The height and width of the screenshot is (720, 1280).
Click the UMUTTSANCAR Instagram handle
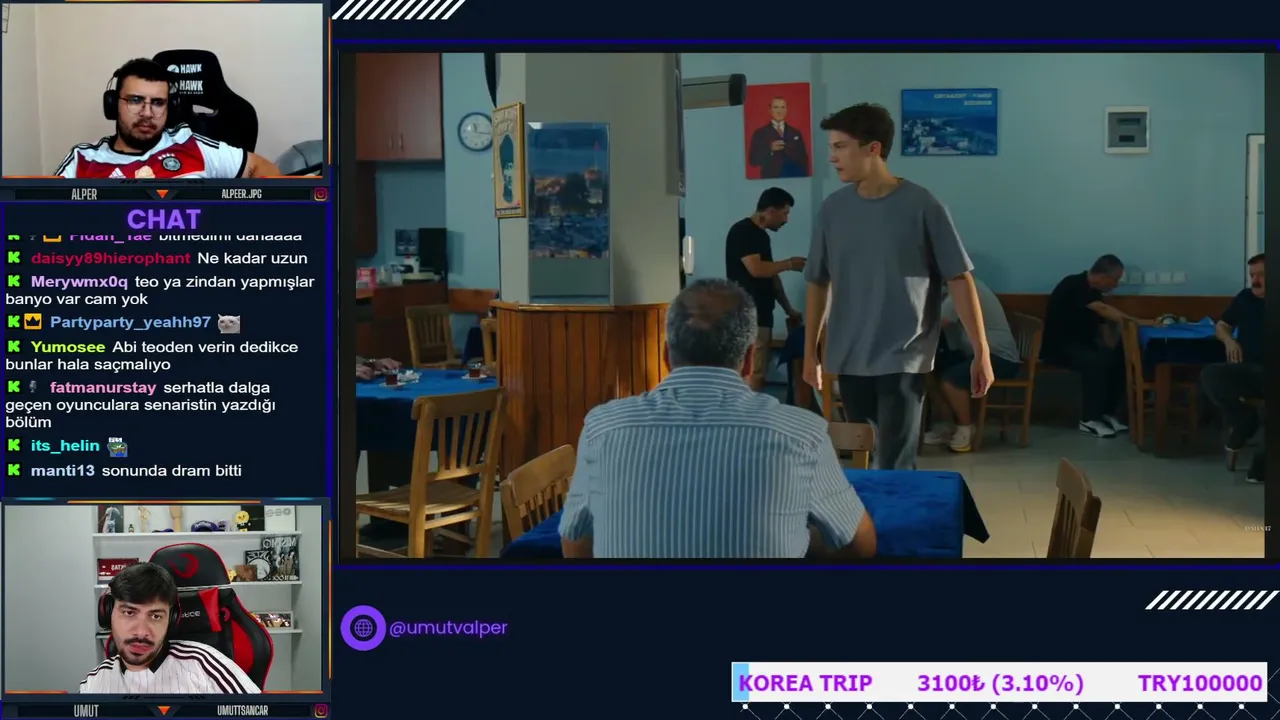pyautogui.click(x=243, y=711)
